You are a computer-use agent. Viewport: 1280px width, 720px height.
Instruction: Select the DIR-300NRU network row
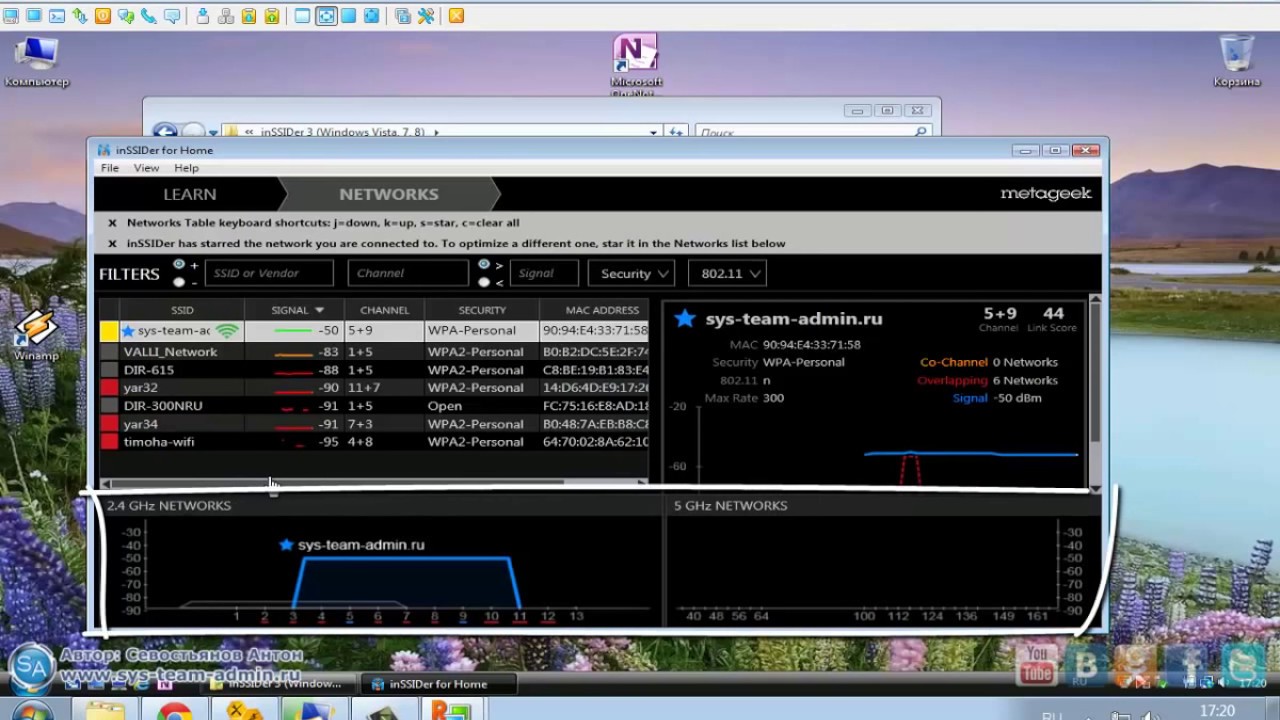[x=375, y=406]
